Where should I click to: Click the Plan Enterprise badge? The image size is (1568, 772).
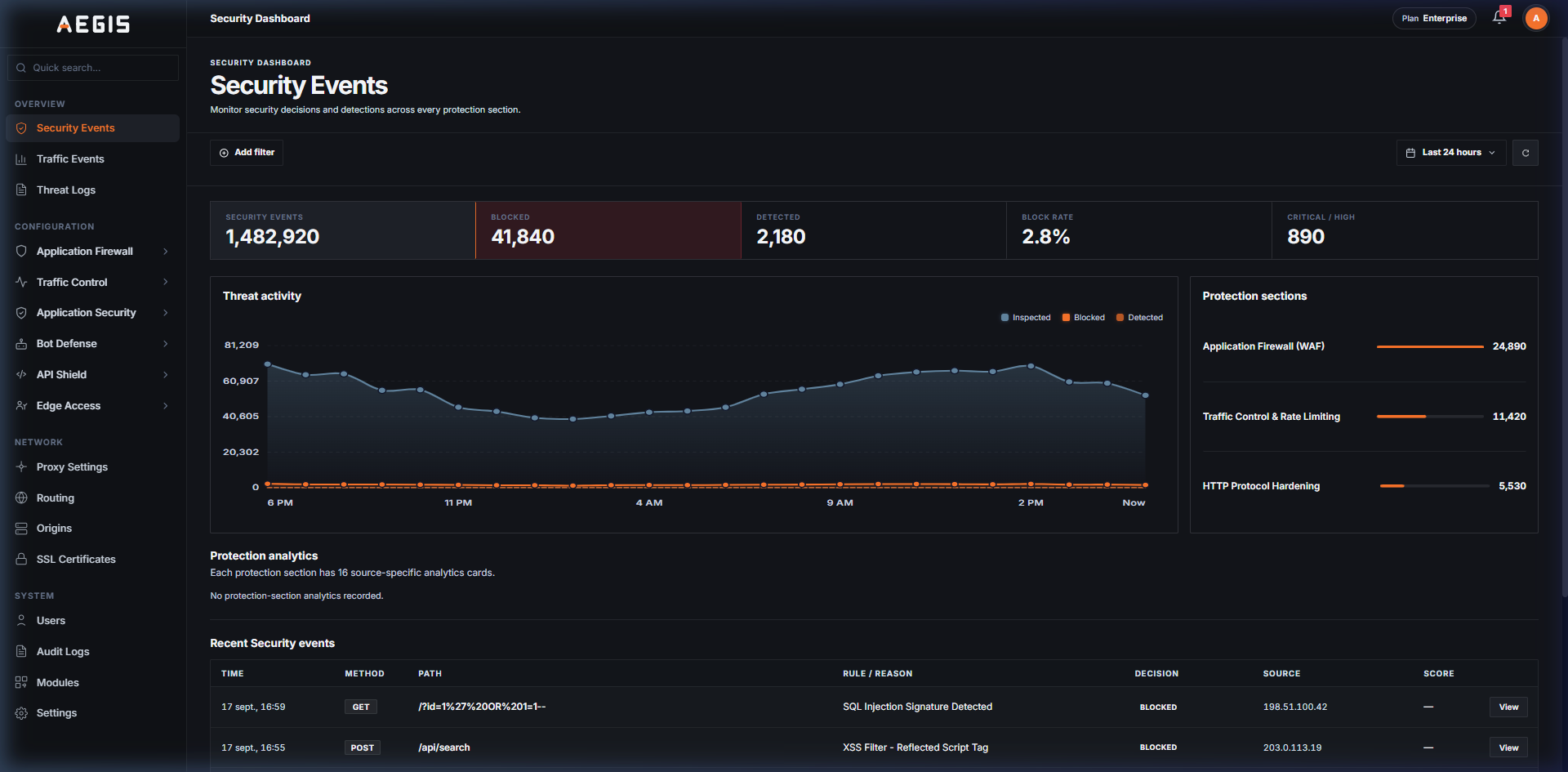click(x=1434, y=18)
